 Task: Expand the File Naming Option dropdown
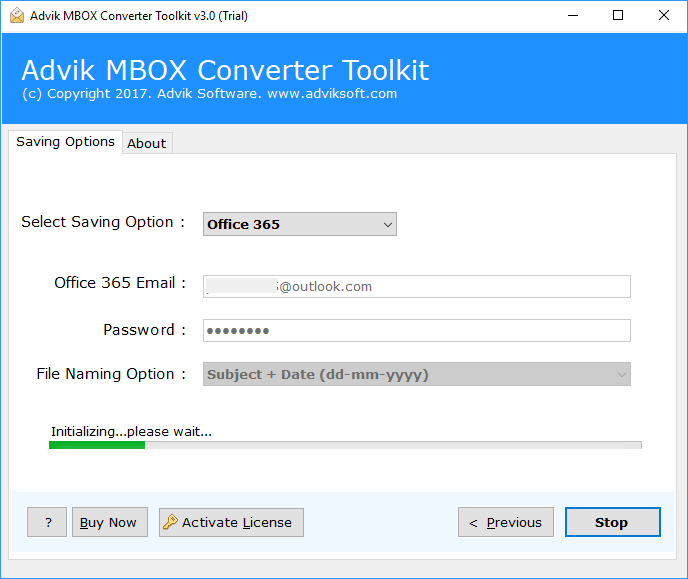click(416, 374)
